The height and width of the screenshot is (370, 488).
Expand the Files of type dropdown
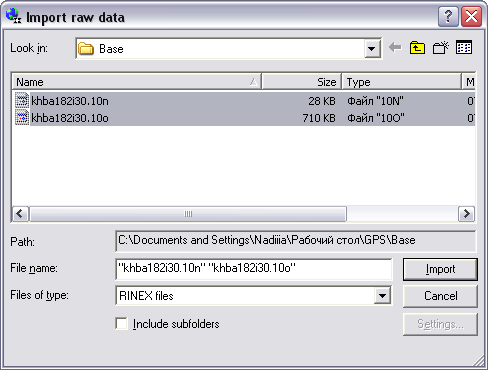pyautogui.click(x=382, y=295)
